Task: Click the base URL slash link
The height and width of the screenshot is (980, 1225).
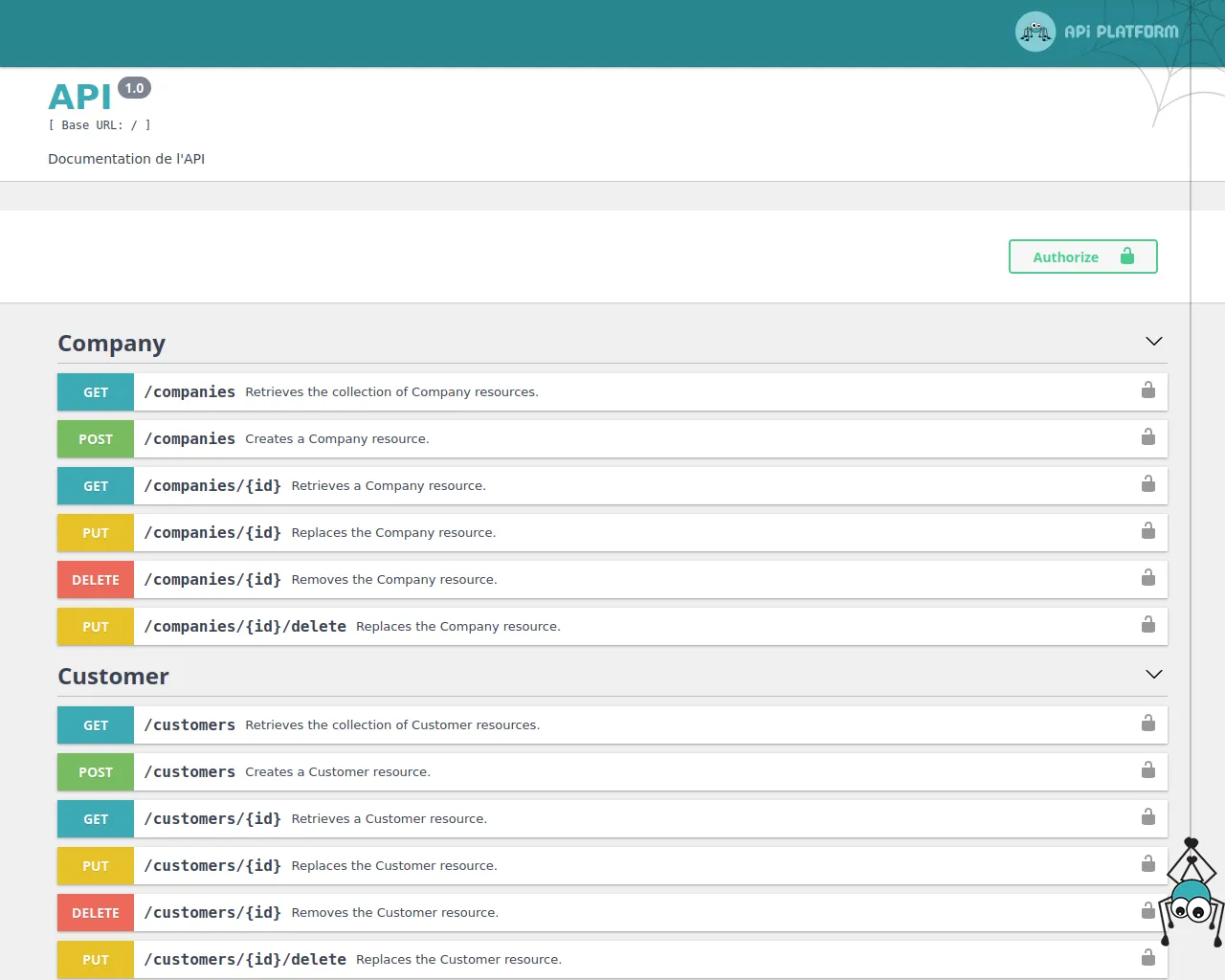Action: pos(134,124)
